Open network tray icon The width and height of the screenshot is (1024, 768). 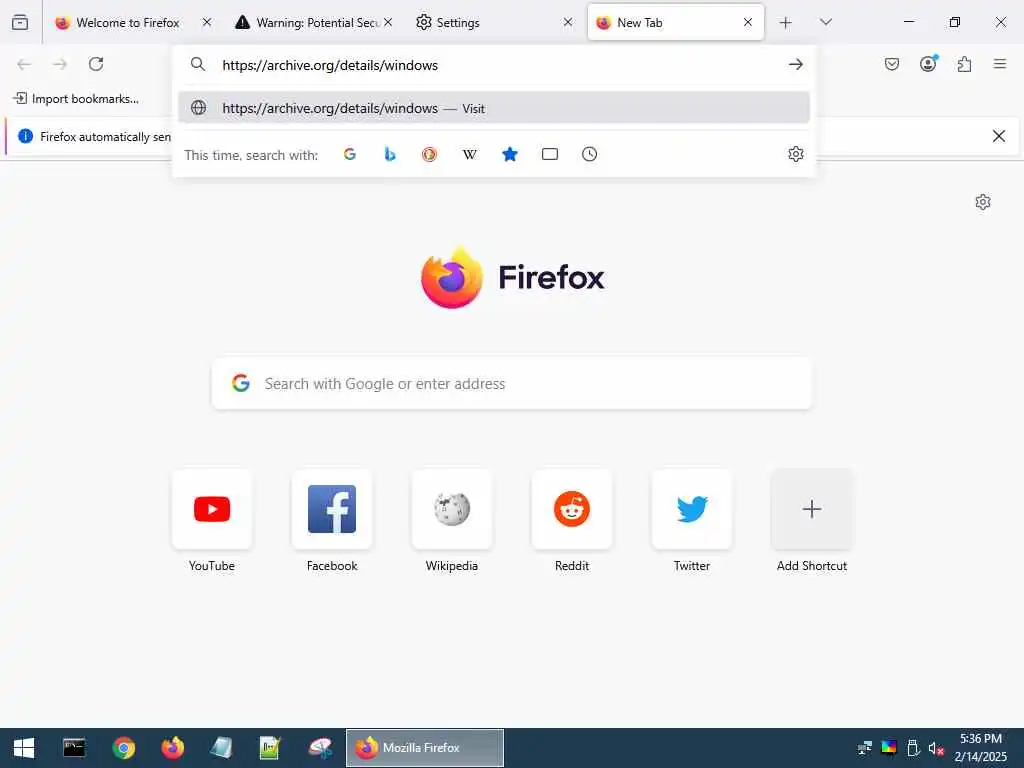(x=865, y=748)
